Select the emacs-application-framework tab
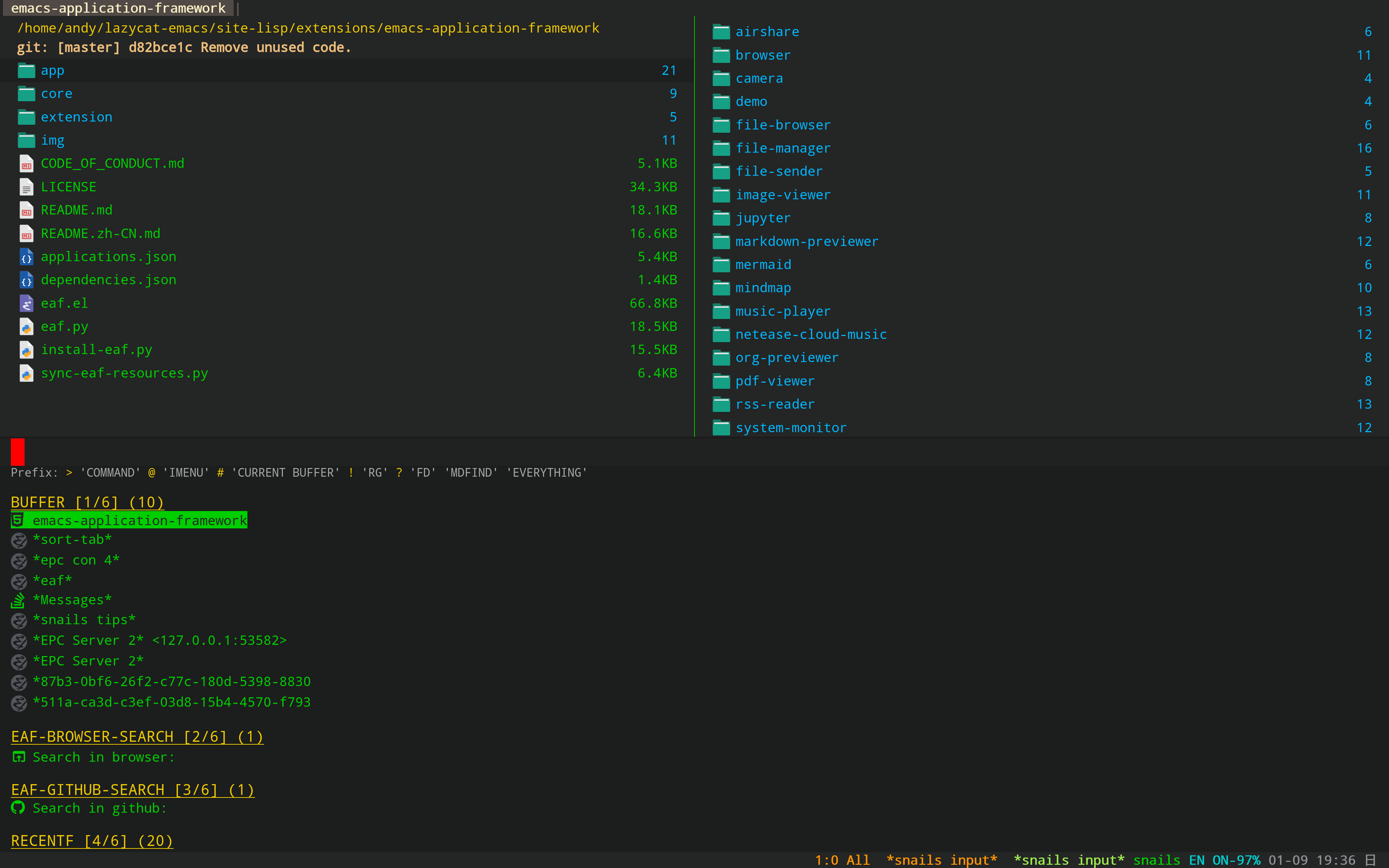Image resolution: width=1389 pixels, height=868 pixels. [x=118, y=8]
